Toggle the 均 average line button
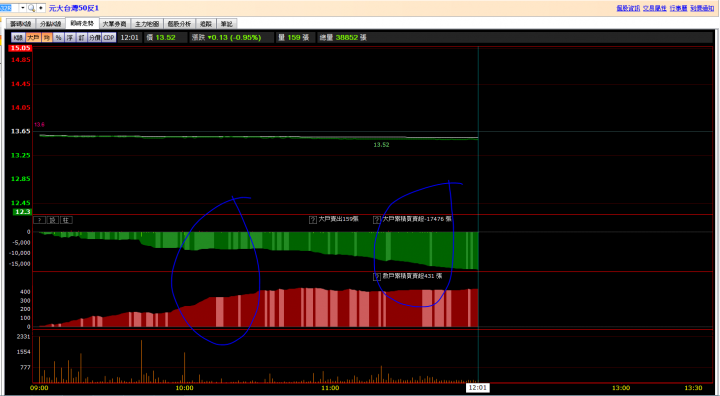Viewport: 720px width, 396px height. click(x=47, y=38)
